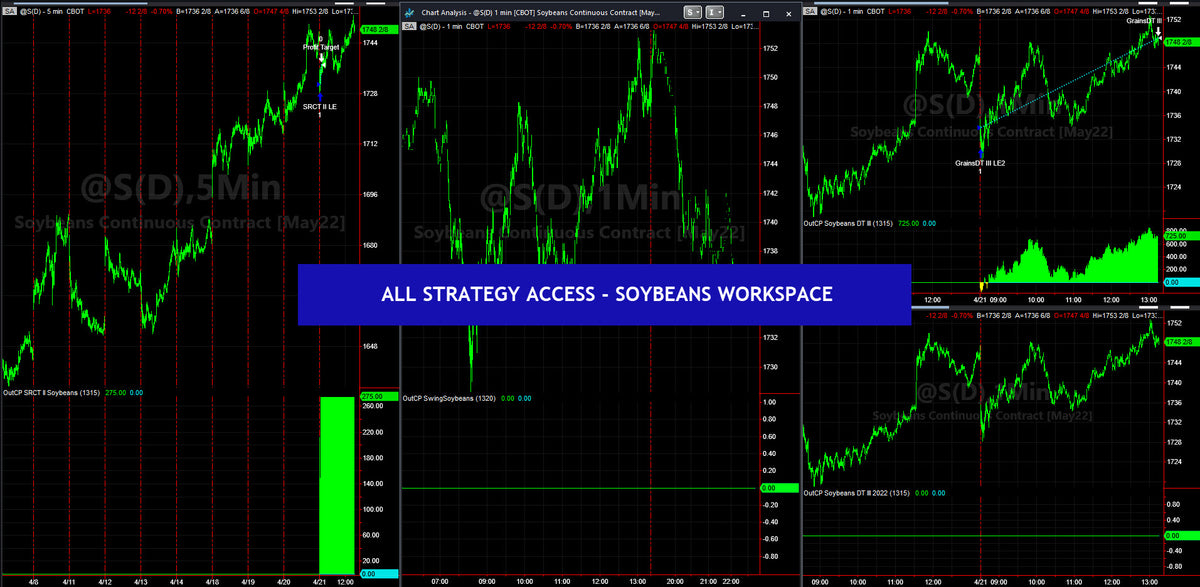Select the OutCP Soybeans DT III (1315) label

[849, 224]
